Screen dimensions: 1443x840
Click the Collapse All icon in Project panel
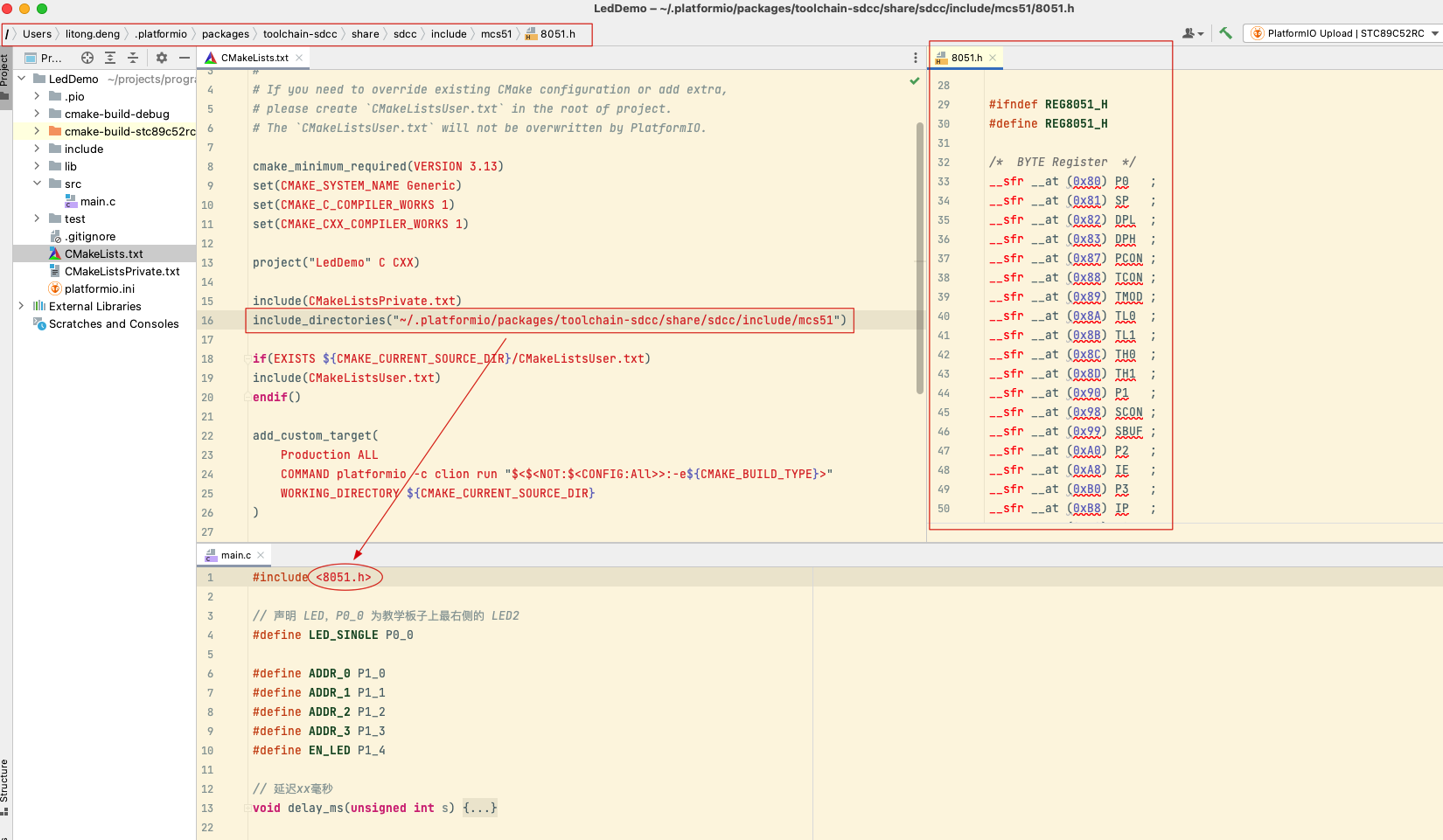pos(133,58)
